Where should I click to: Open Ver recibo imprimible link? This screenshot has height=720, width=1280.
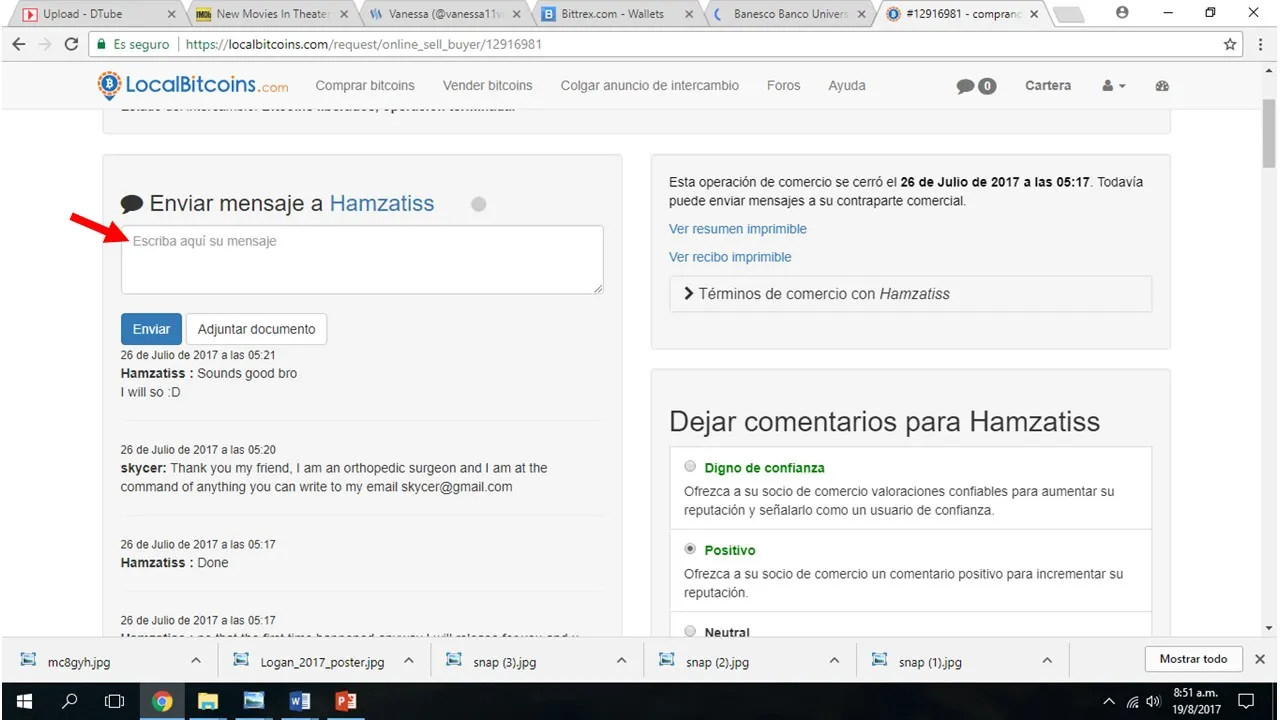click(730, 257)
